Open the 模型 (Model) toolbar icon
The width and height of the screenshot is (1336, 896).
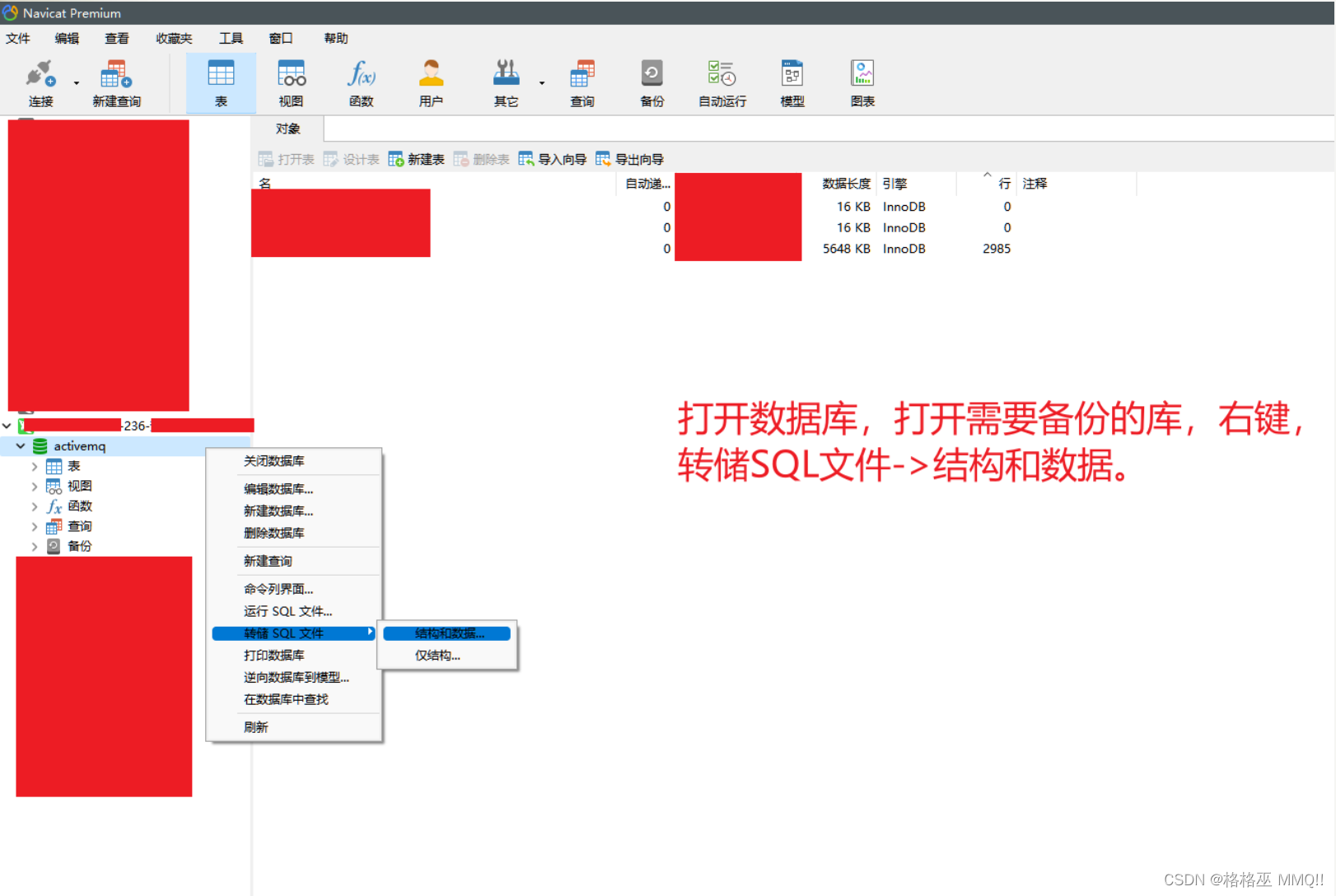(x=792, y=74)
